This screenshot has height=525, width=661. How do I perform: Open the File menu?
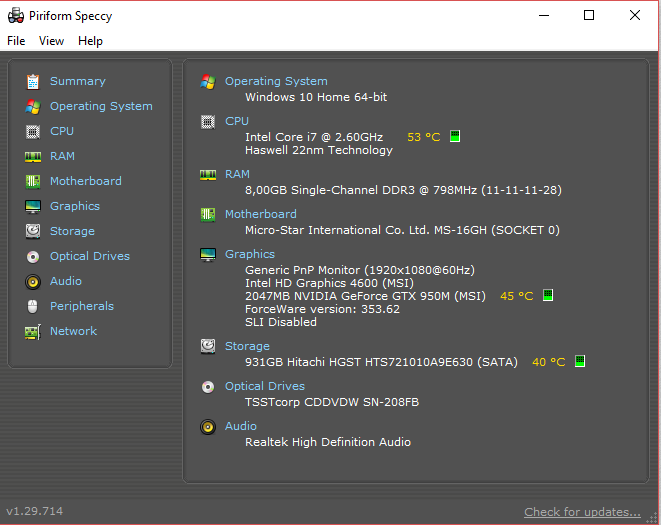[x=16, y=41]
